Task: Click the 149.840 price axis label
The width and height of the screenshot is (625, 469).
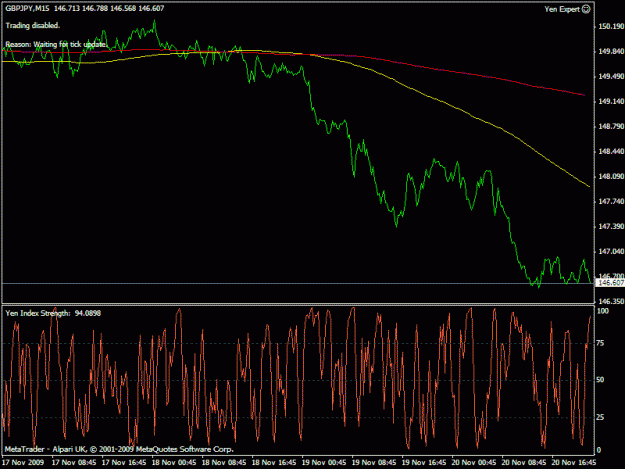Action: [x=611, y=51]
